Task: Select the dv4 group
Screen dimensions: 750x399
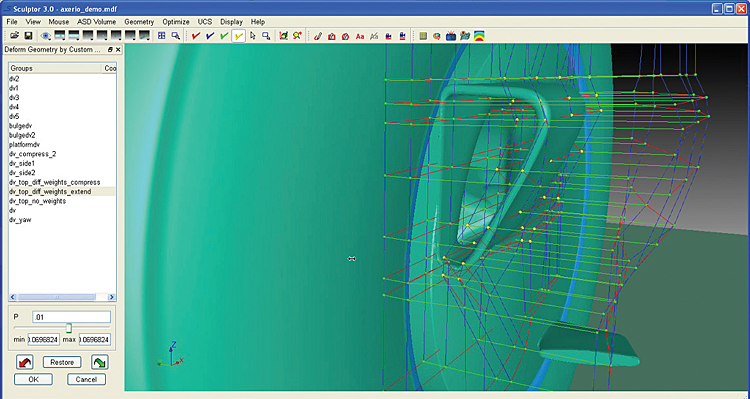Action: click(x=62, y=107)
